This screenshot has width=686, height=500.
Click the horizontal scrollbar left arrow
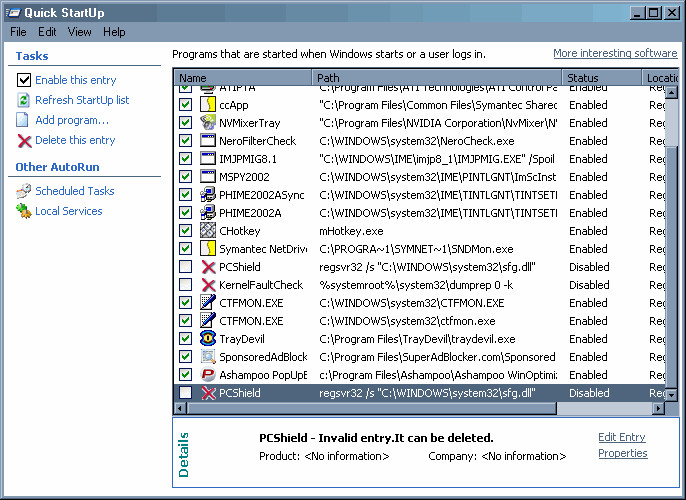(180, 409)
